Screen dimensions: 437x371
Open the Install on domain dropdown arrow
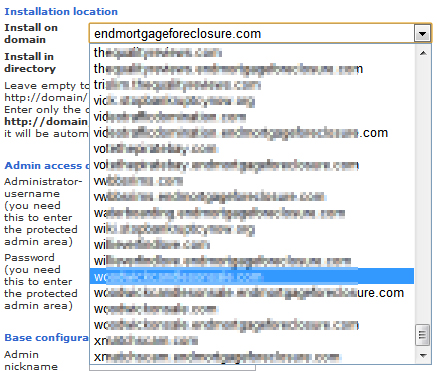422,33
